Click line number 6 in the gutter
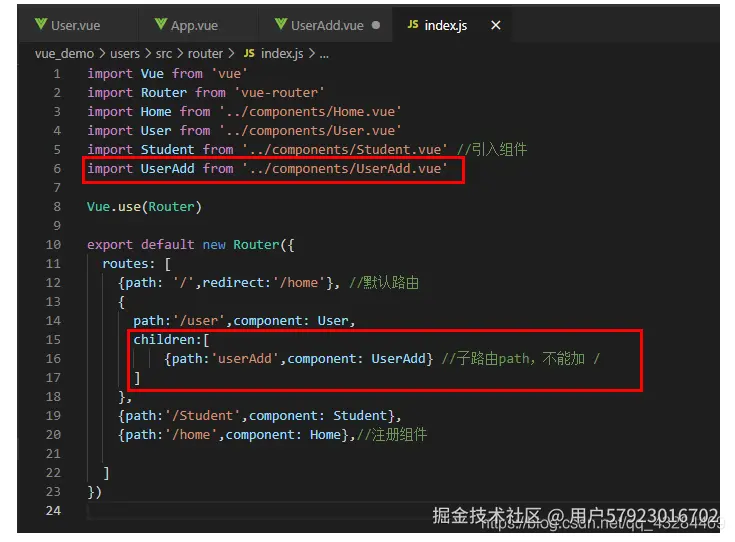 point(57,169)
